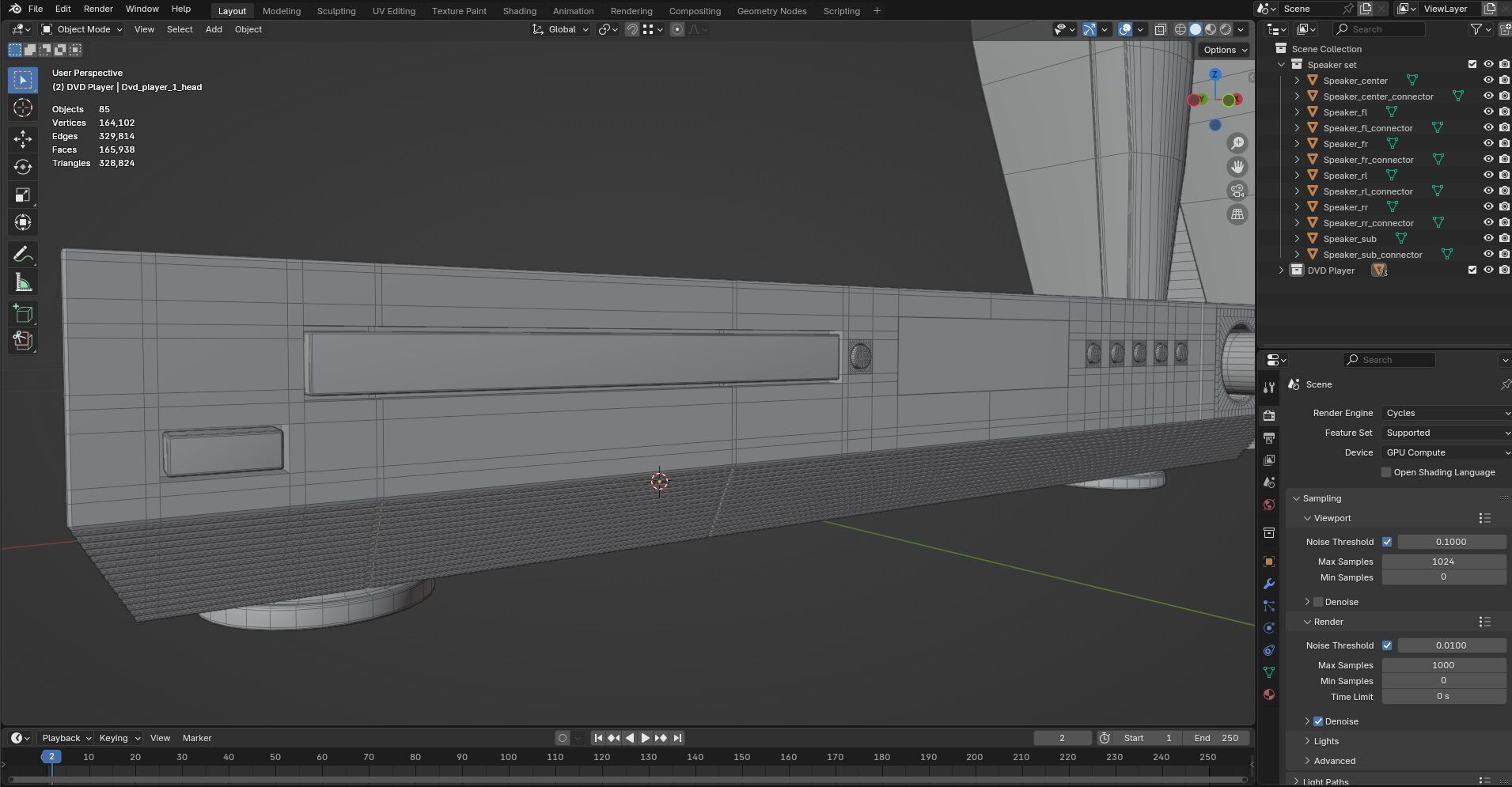Open the World properties tab
The image size is (1512, 787).
coord(1269,505)
